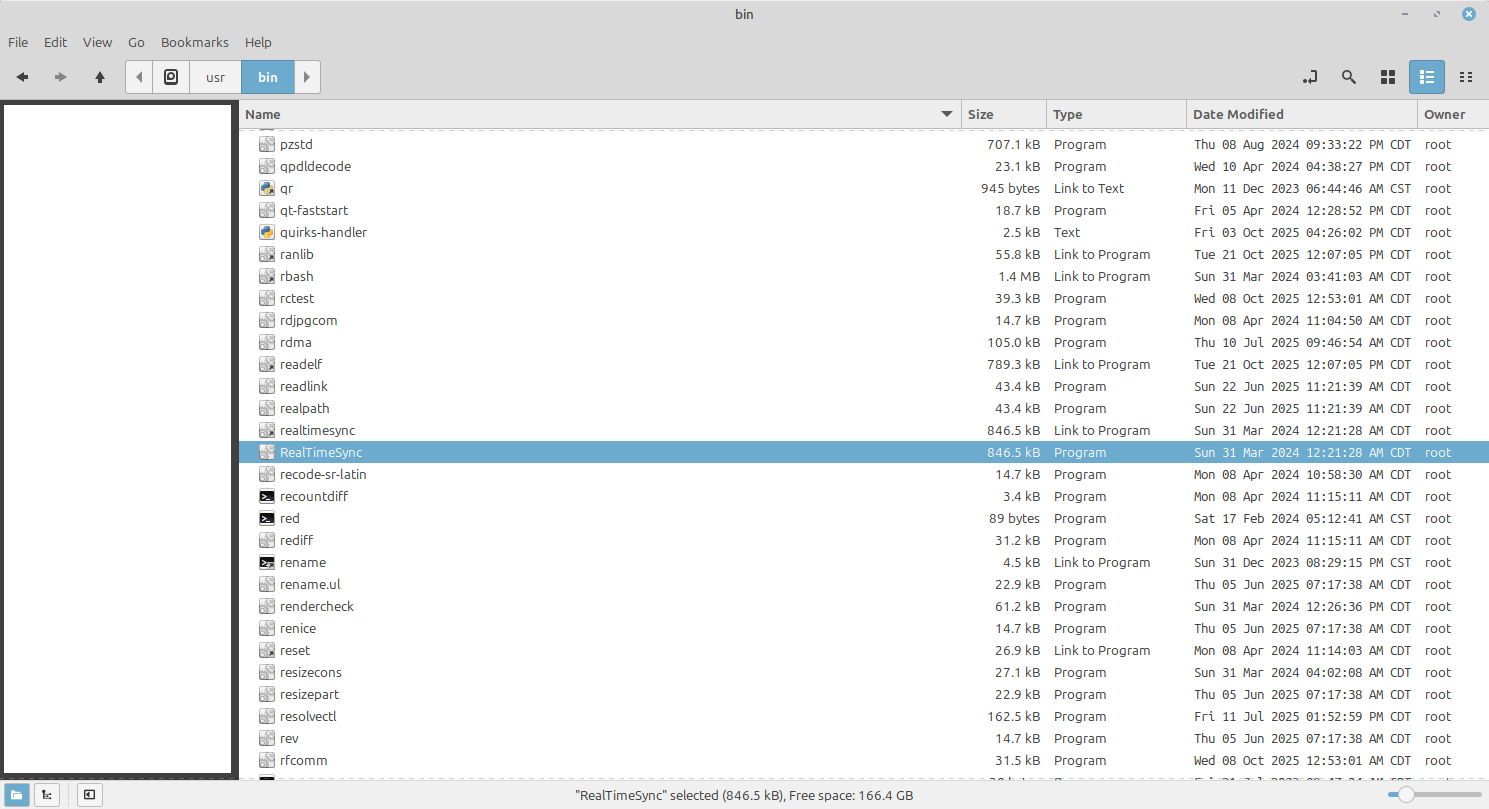Switch to list view
Screen dimensions: 1489x809
(1427, 77)
